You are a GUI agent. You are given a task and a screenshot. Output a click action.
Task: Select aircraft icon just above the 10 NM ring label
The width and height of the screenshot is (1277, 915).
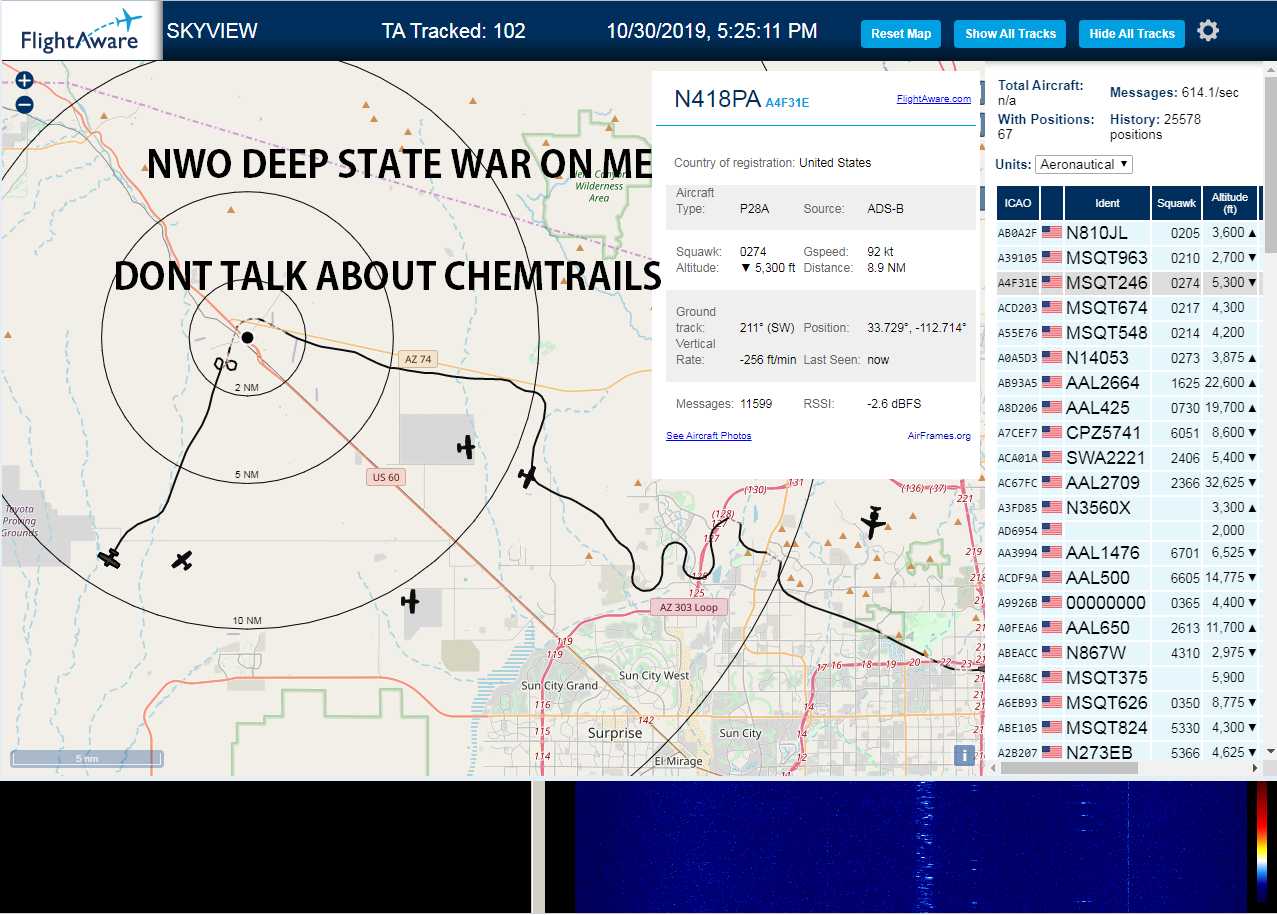coord(181,561)
